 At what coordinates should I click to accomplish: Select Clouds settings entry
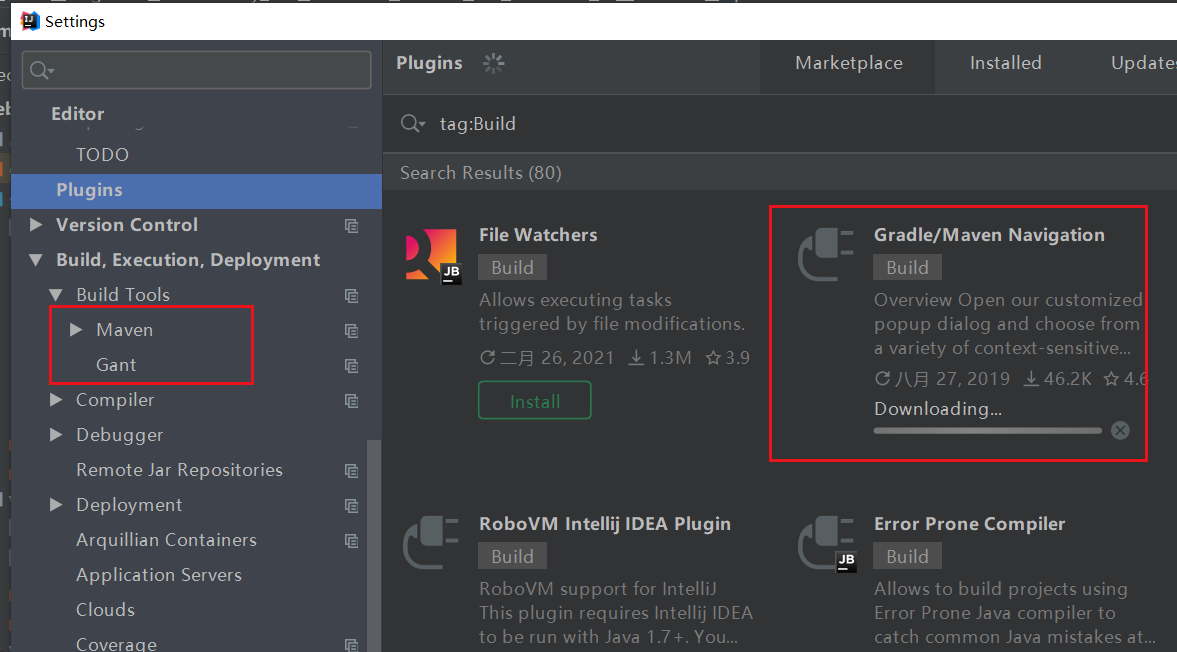105,609
